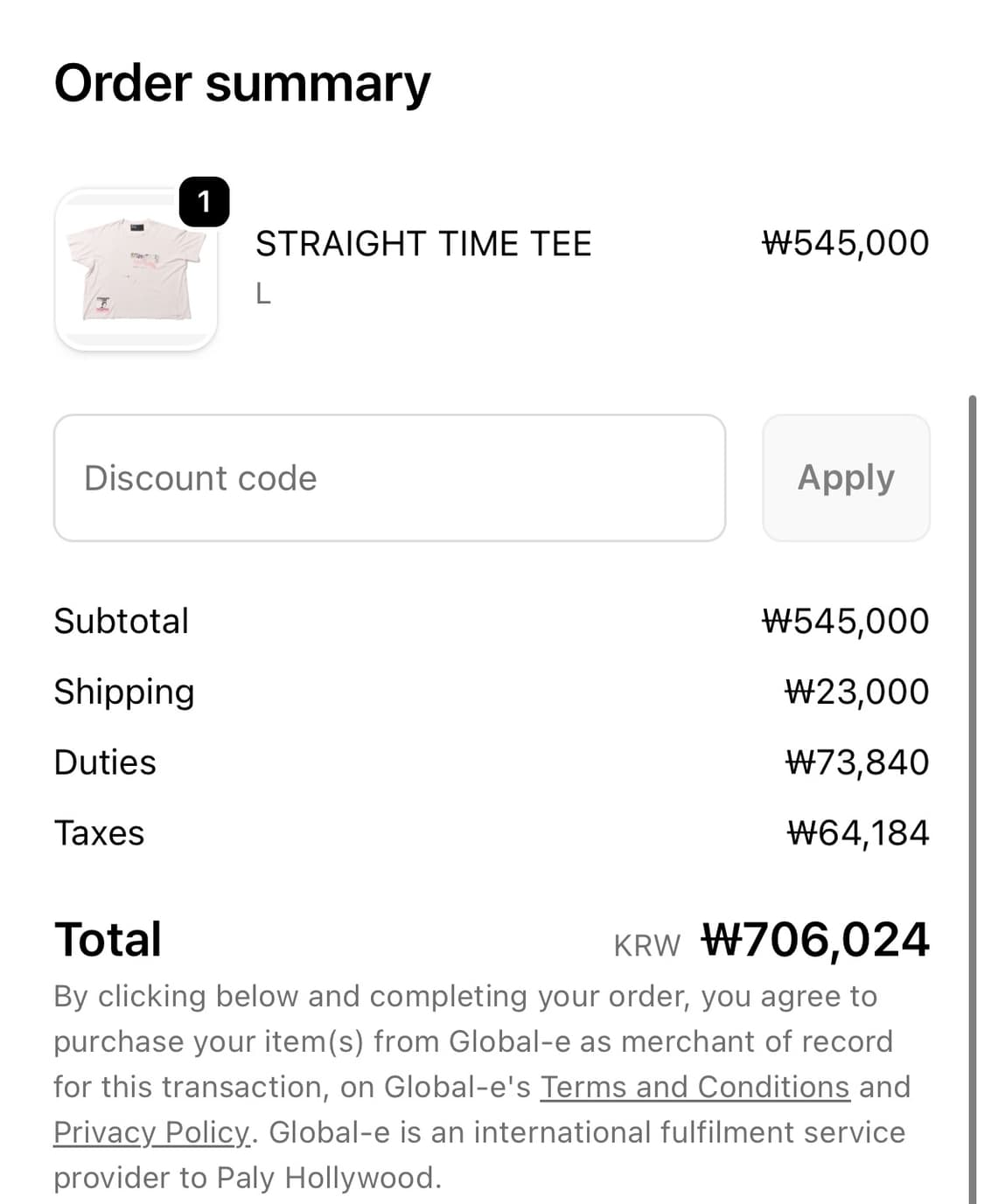Open the Privacy Policy link
This screenshot has height=1204, width=984.
152,1132
